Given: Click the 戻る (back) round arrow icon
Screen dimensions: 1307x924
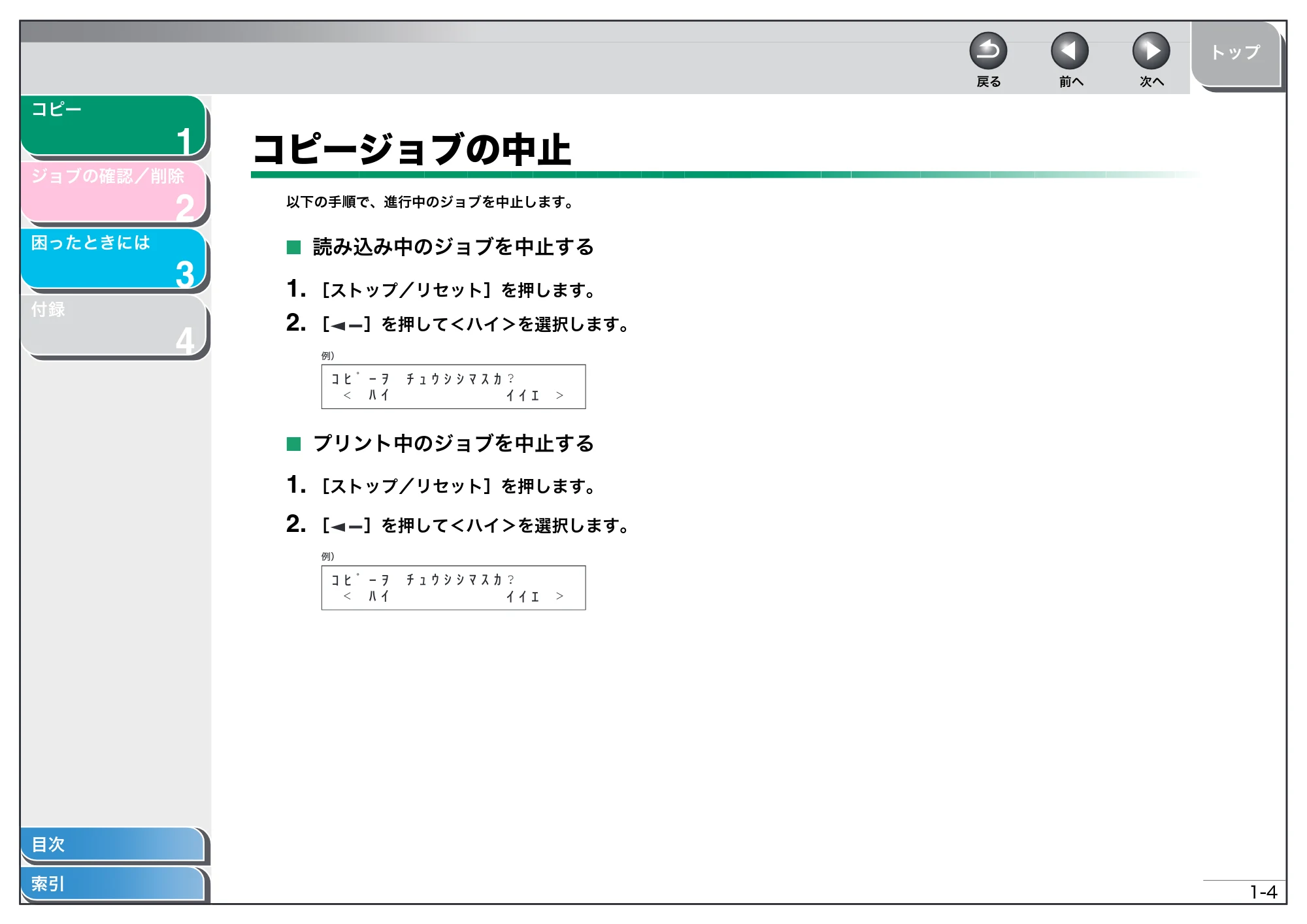Looking at the screenshot, I should [988, 51].
